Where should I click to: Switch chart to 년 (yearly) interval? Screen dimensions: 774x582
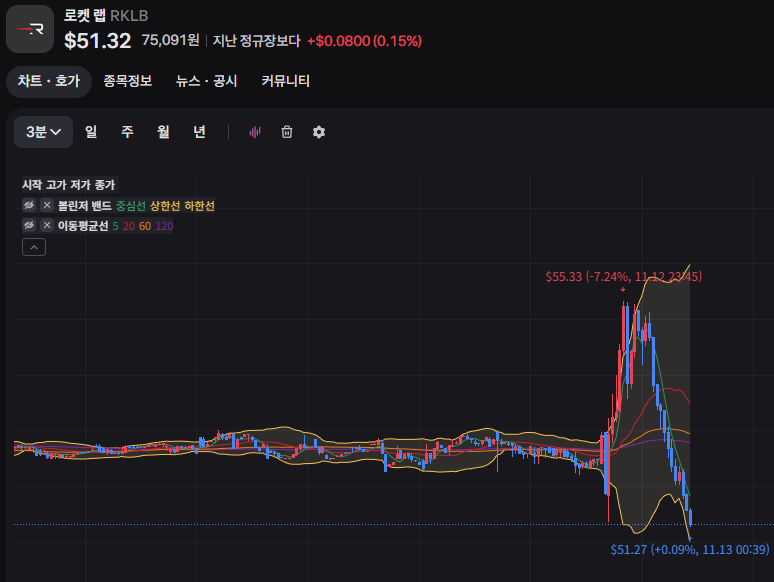click(199, 132)
